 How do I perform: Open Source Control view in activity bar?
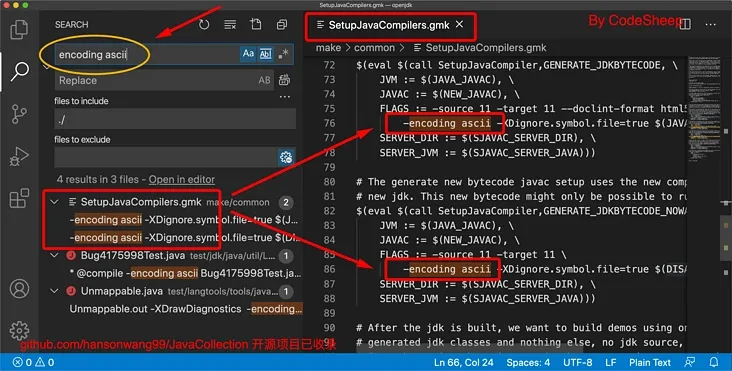19,114
